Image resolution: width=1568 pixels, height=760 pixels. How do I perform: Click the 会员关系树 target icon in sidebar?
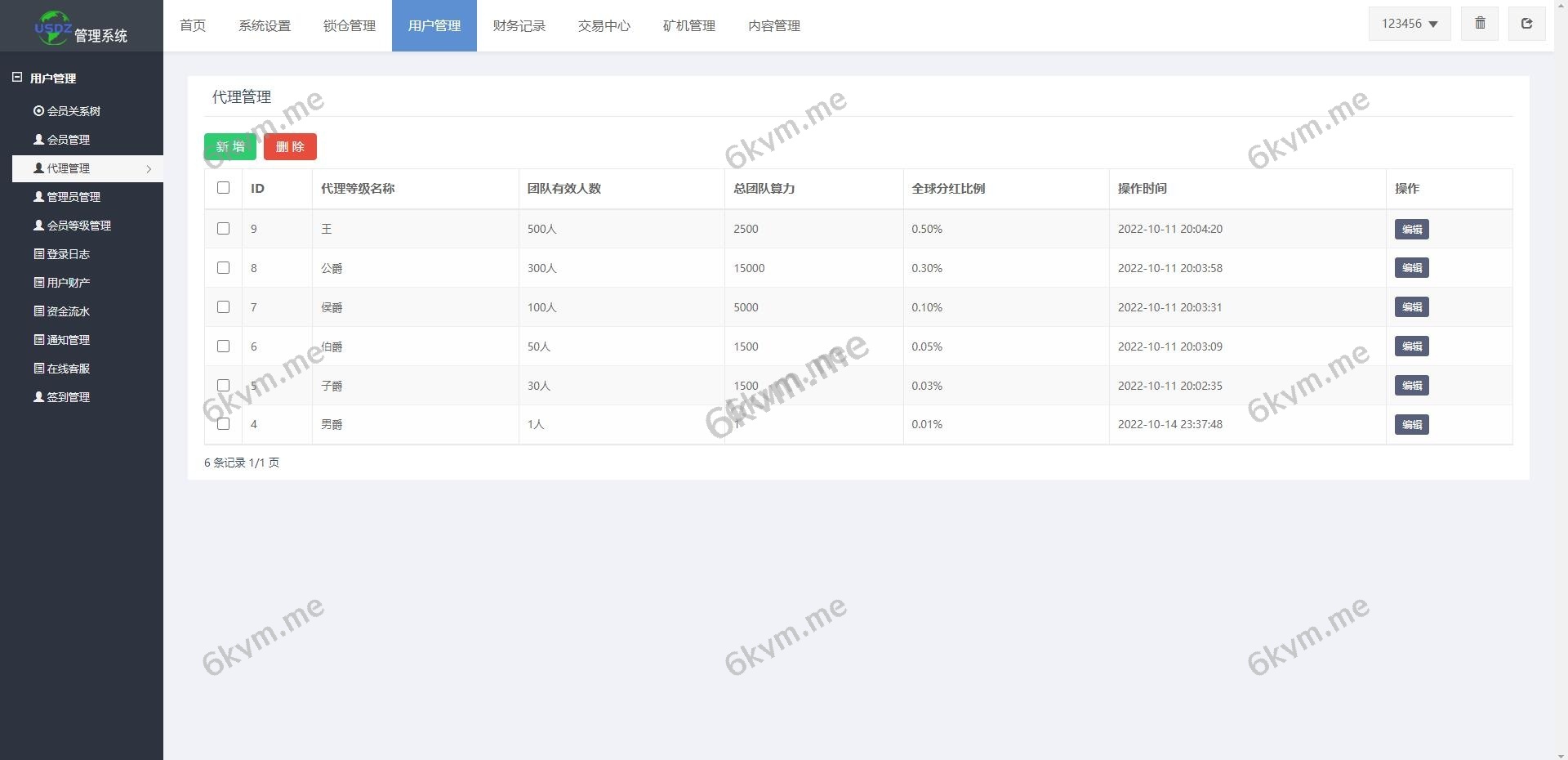tap(37, 110)
